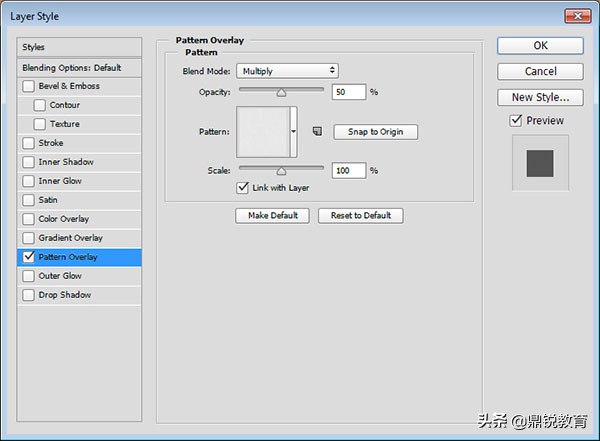
Task: Click the pattern preview swatch
Action: pyautogui.click(x=263, y=132)
